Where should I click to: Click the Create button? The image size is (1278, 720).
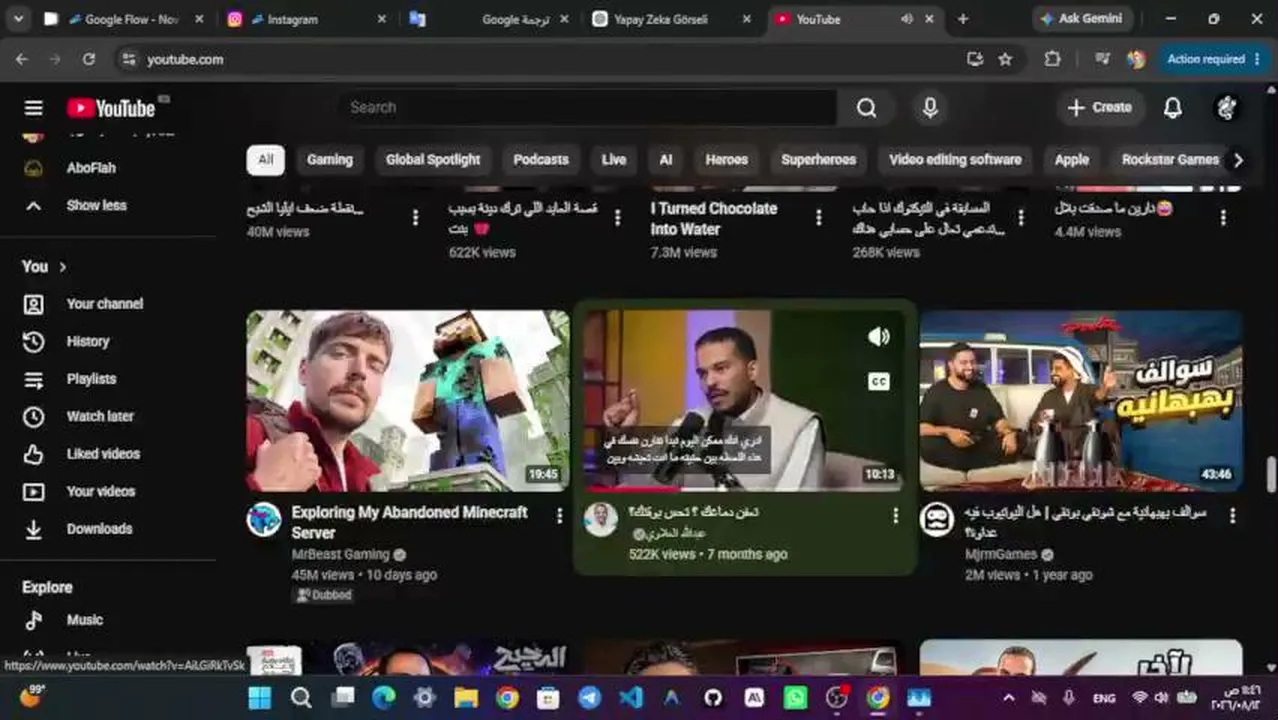tap(1100, 108)
